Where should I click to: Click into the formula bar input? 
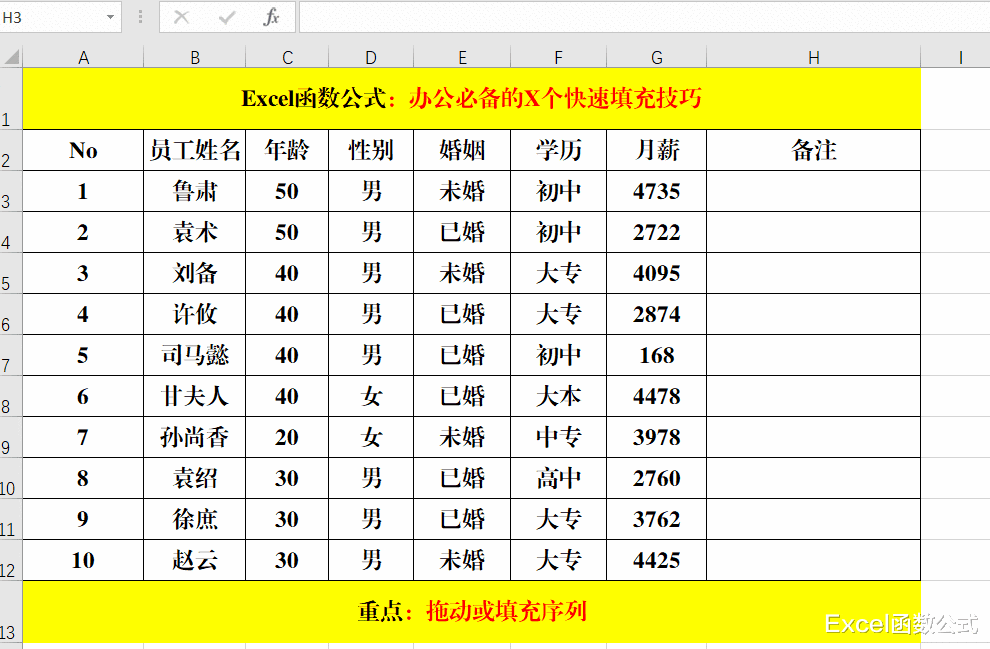[x=644, y=17]
